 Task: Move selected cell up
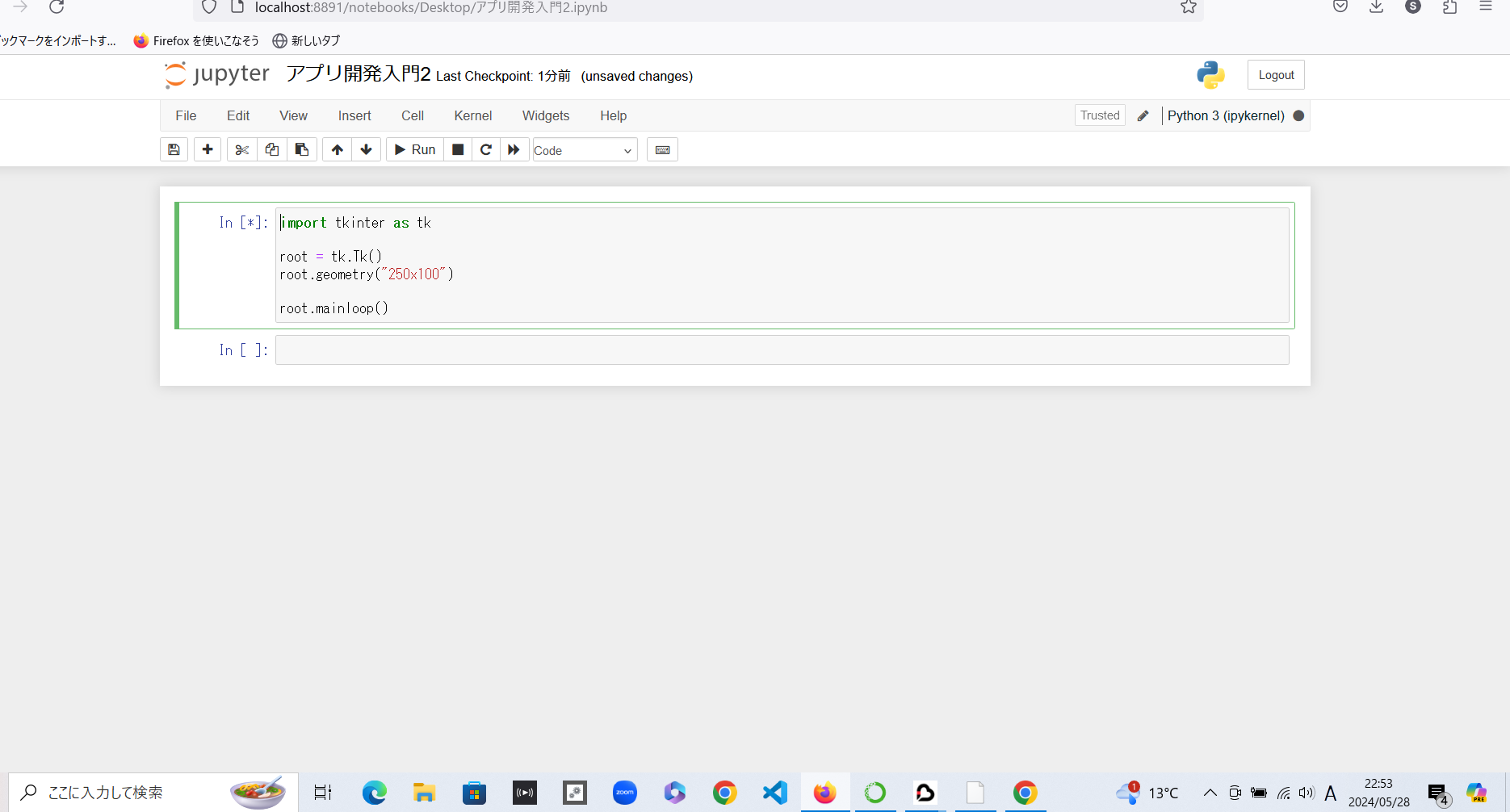tap(338, 149)
